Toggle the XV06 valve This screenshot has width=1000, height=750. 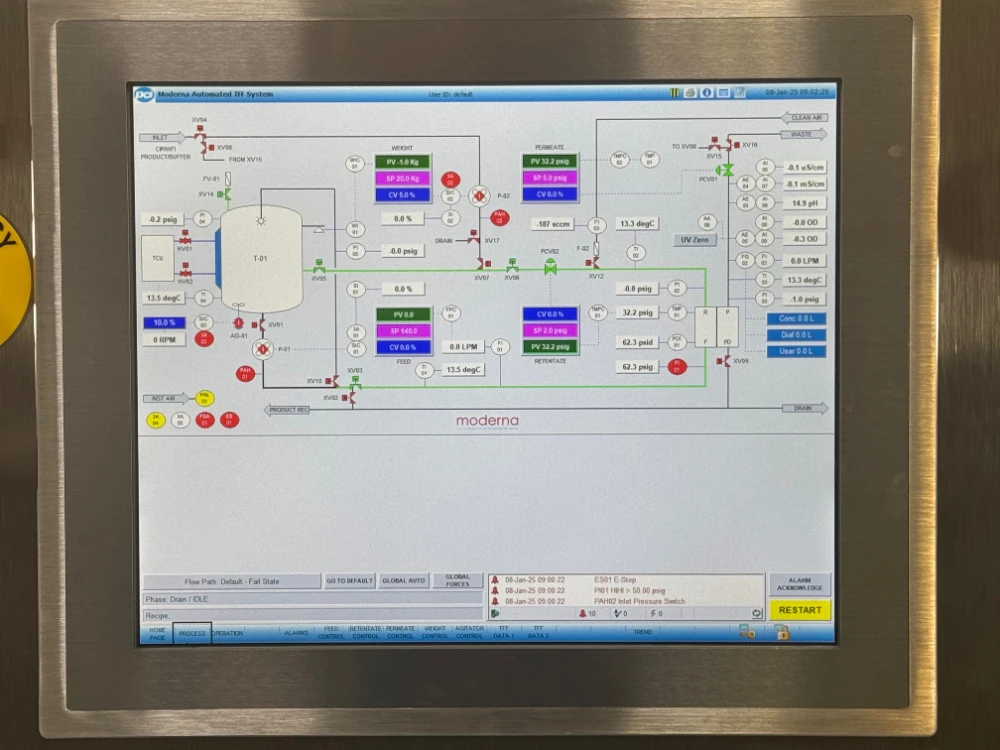tap(512, 267)
